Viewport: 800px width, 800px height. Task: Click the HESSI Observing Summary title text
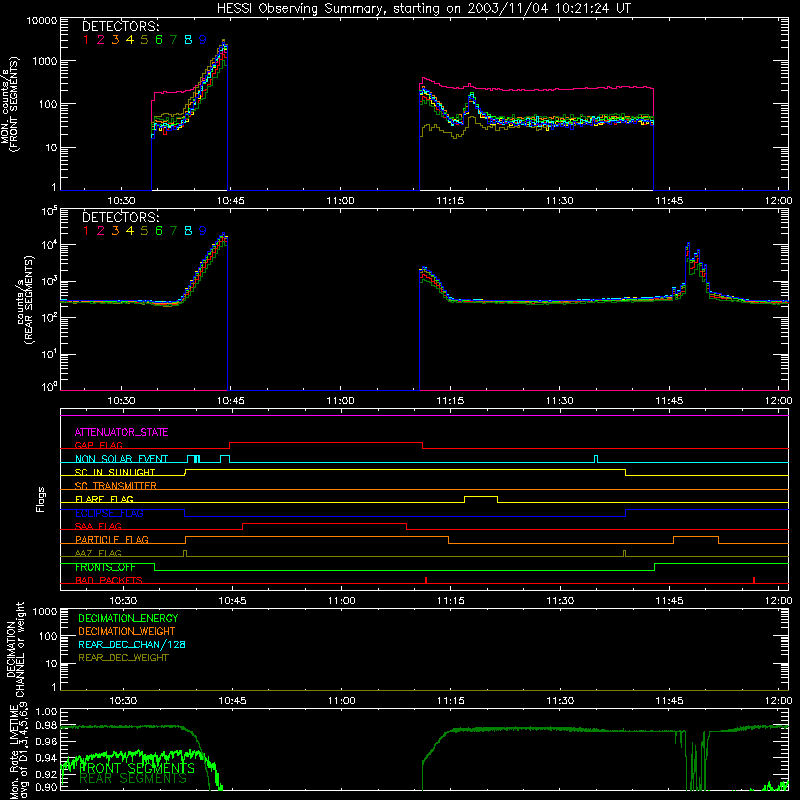[423, 8]
